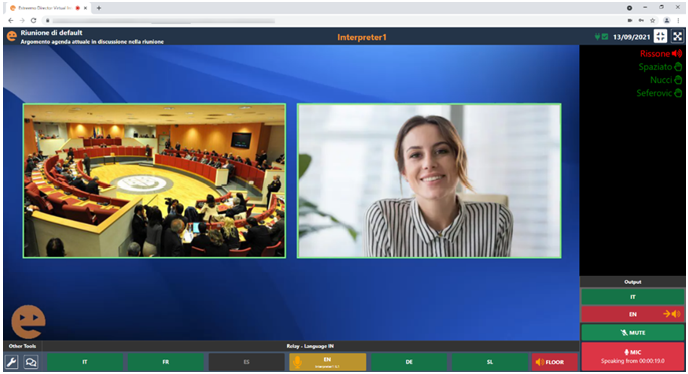Click the Spaziato participant name
688x374 pixels.
pos(655,67)
